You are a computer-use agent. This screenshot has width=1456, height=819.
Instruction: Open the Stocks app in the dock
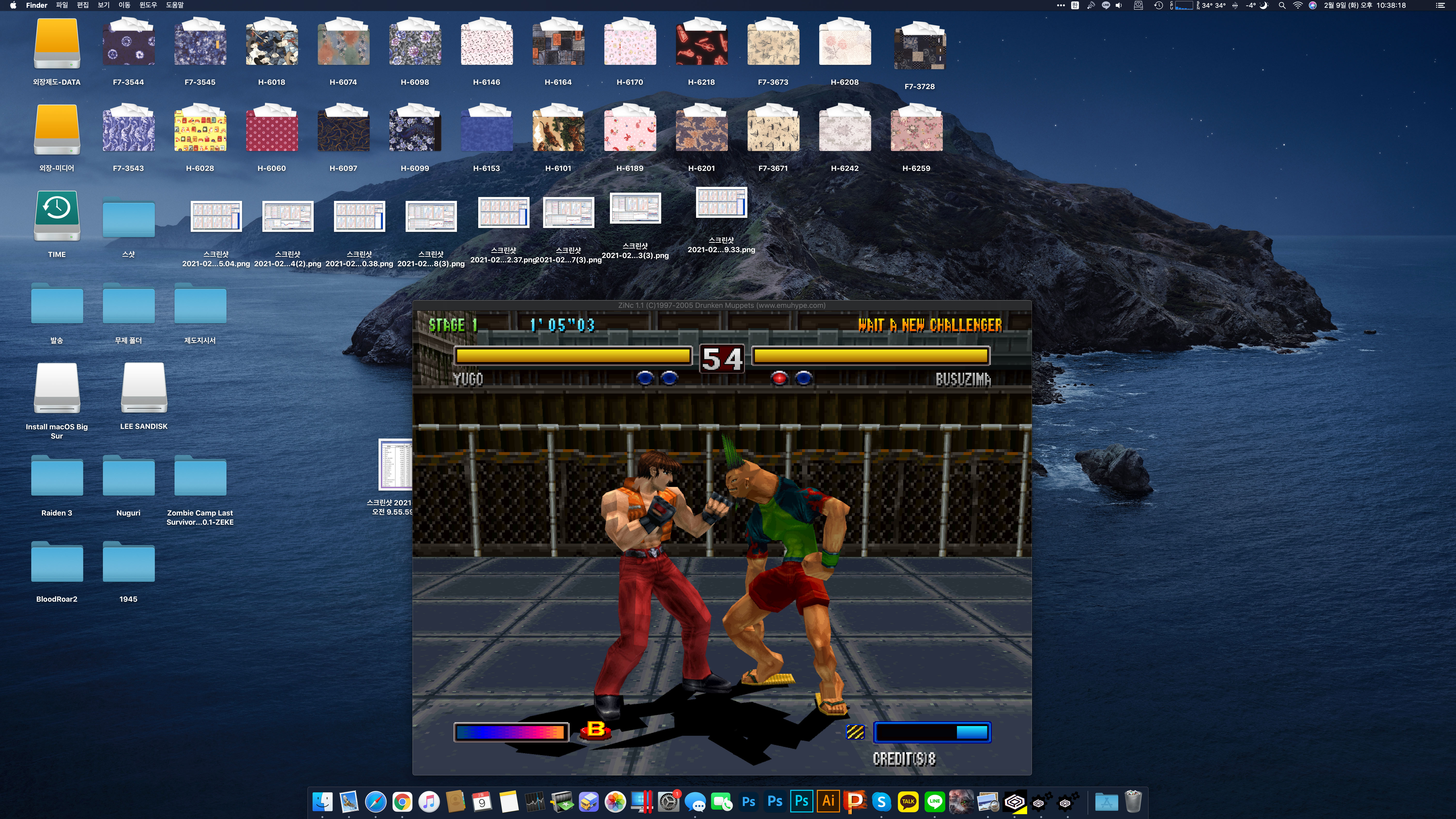pyautogui.click(x=535, y=802)
